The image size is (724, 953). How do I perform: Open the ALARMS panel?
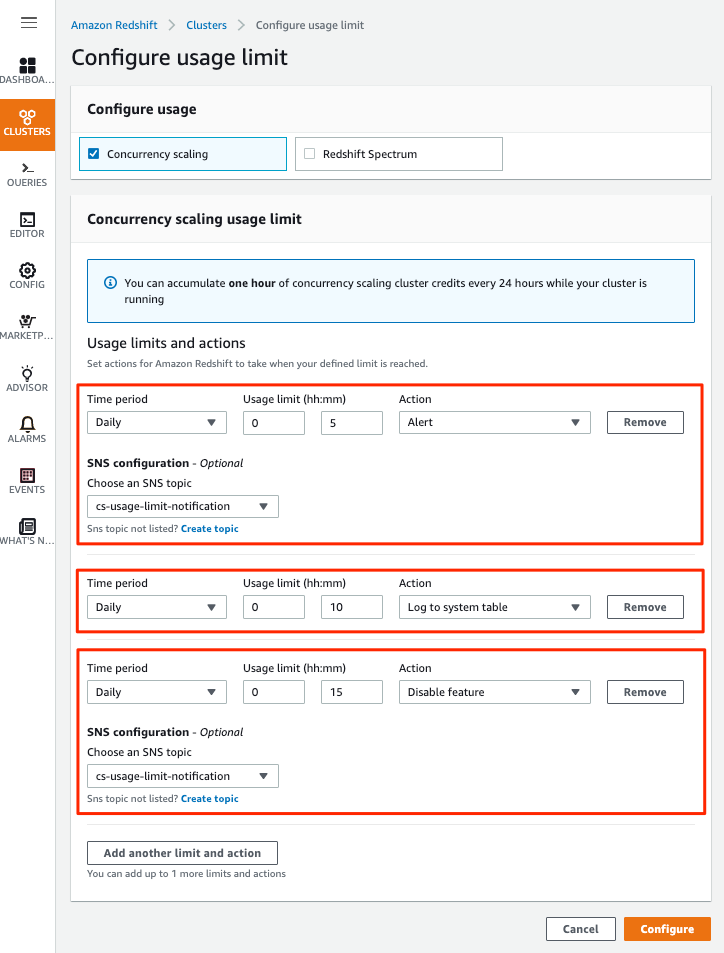pos(27,428)
